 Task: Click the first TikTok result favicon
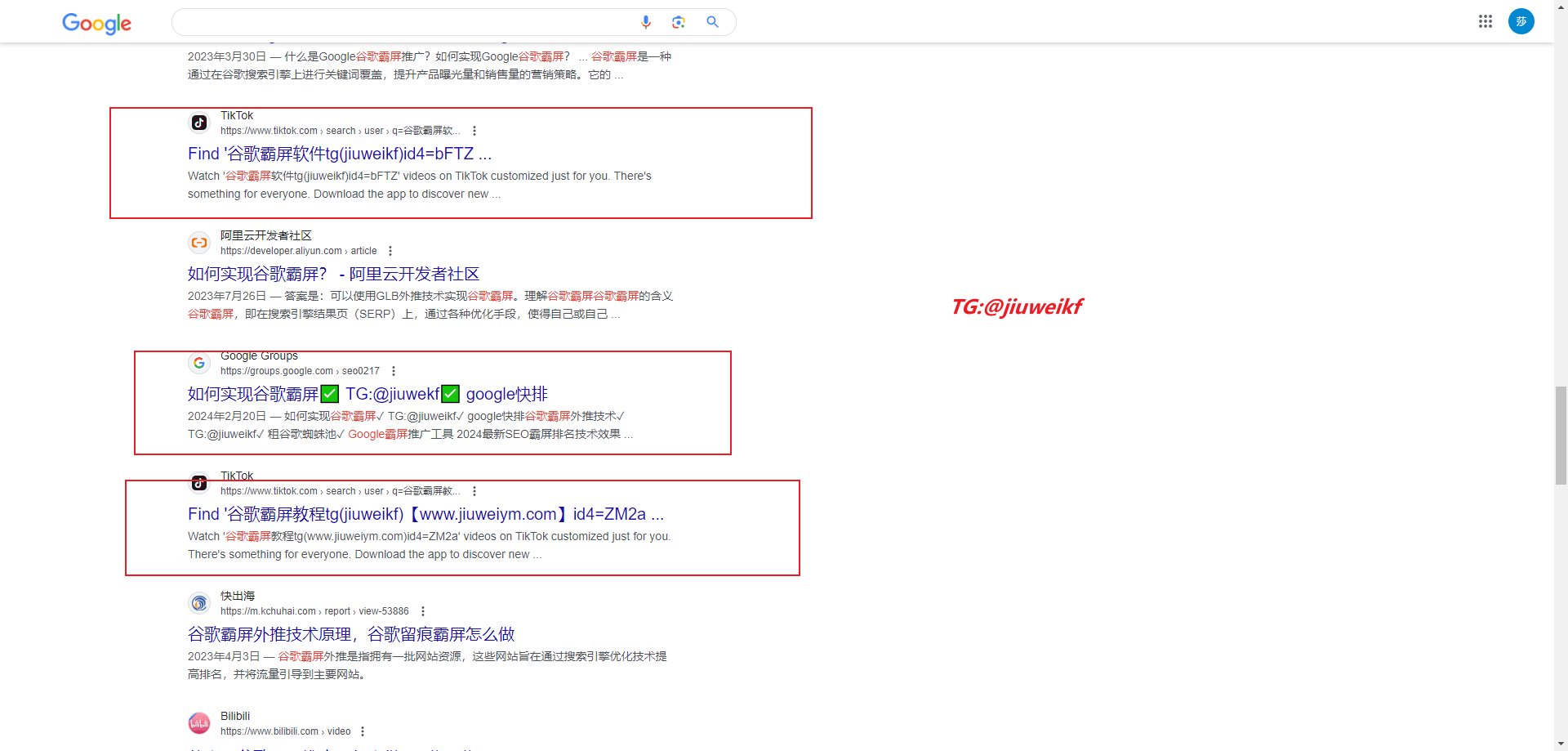tap(199, 123)
